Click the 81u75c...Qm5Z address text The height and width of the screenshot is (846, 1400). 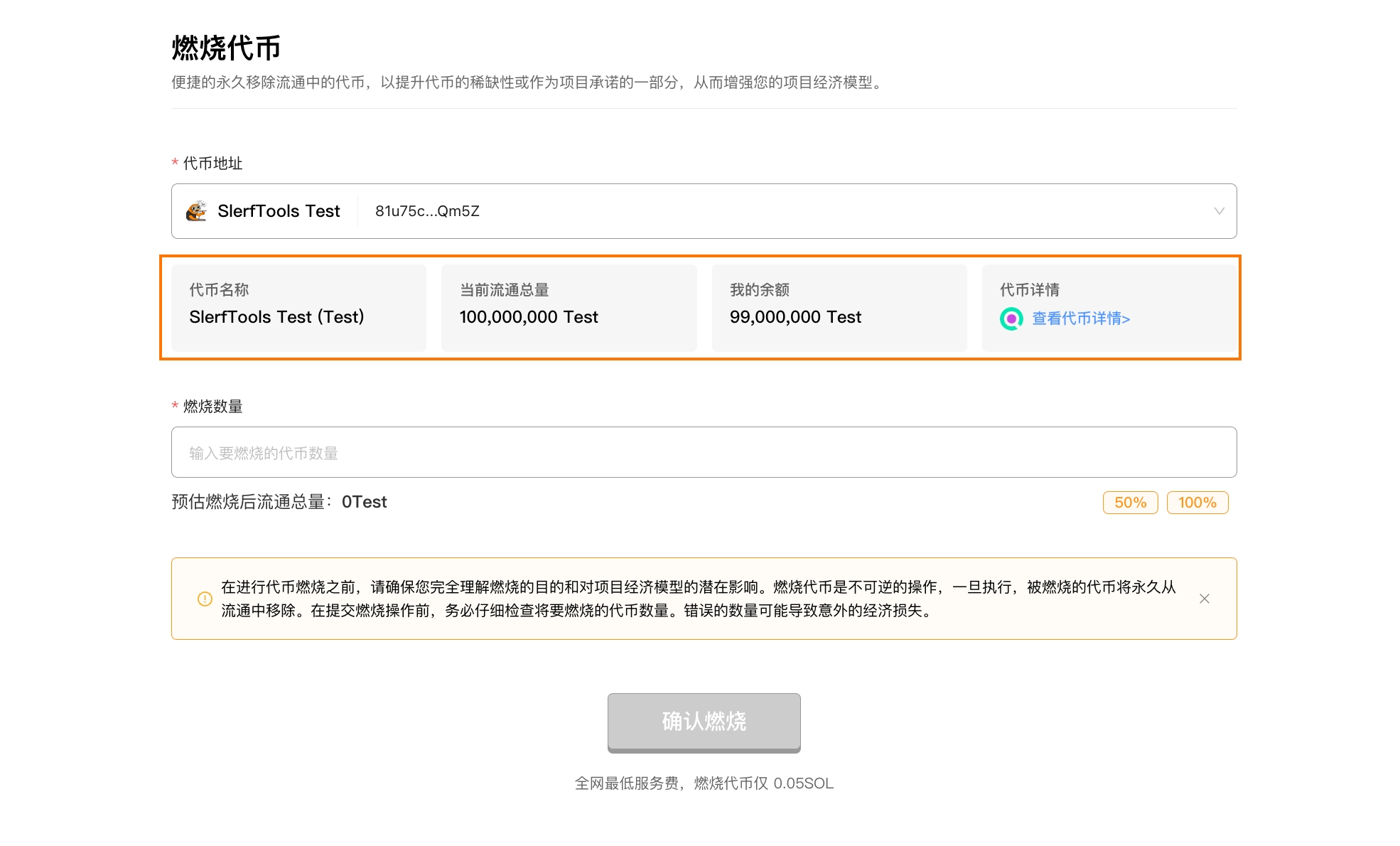(x=427, y=211)
